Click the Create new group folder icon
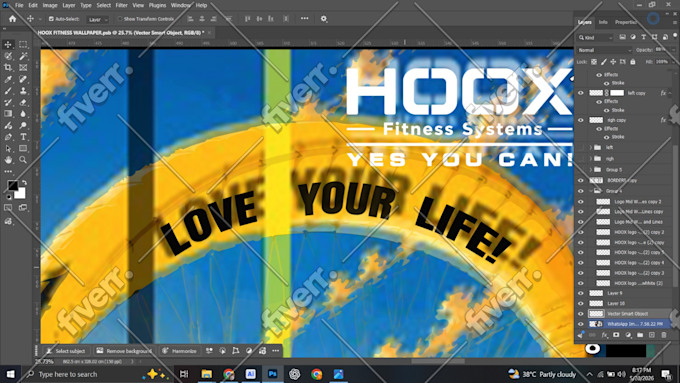Viewport: 680px width, 383px height. tap(640, 335)
